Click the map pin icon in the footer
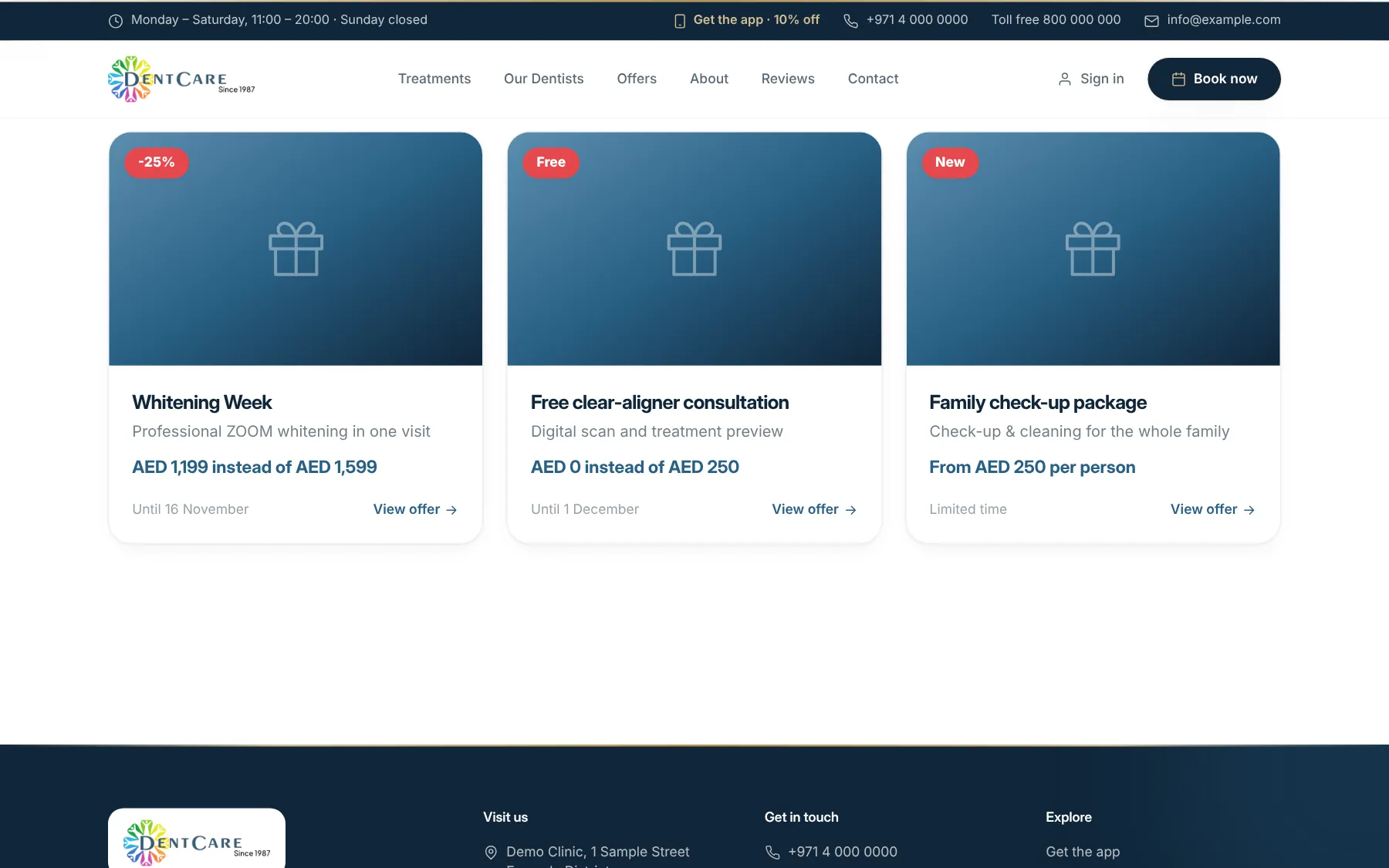This screenshot has width=1389, height=868. click(491, 853)
